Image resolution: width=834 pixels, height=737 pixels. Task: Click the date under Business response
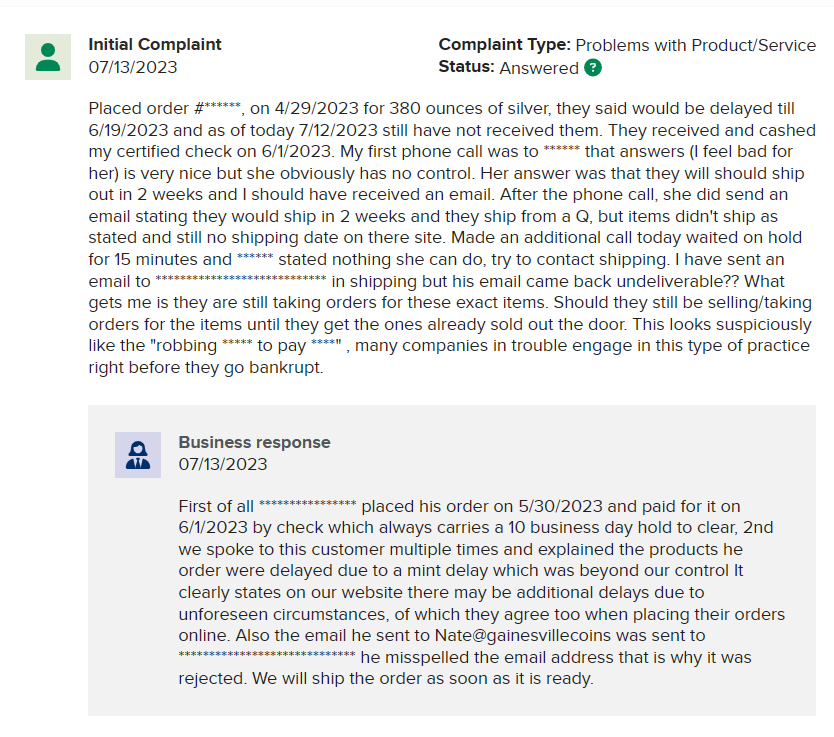tap(223, 464)
